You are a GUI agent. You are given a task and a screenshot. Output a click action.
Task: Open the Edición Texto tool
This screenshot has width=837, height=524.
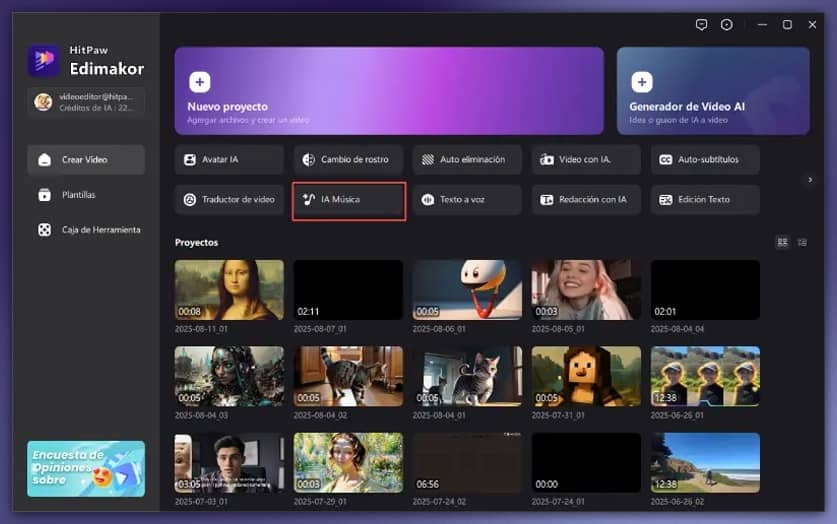pyautogui.click(x=705, y=200)
